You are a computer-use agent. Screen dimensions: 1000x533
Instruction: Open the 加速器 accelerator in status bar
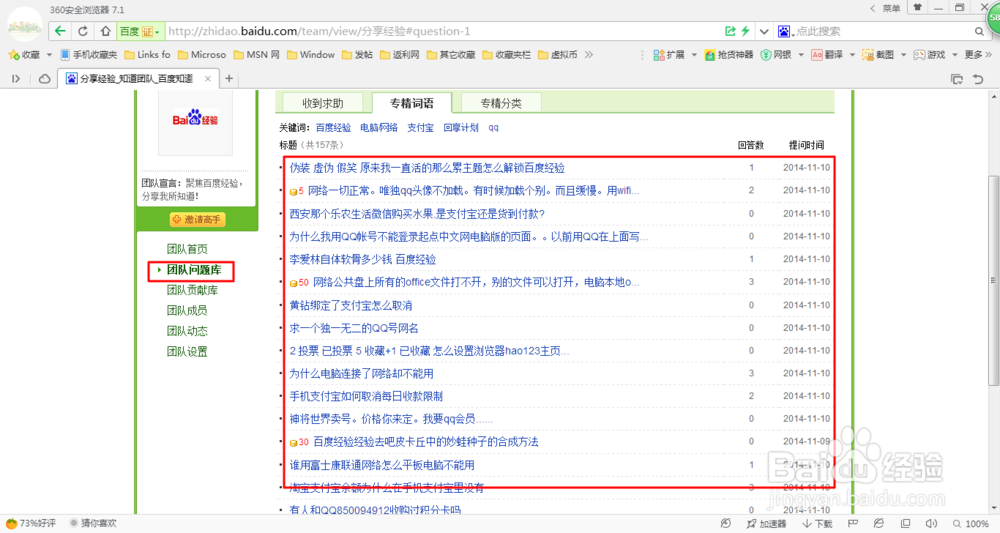[767, 523]
